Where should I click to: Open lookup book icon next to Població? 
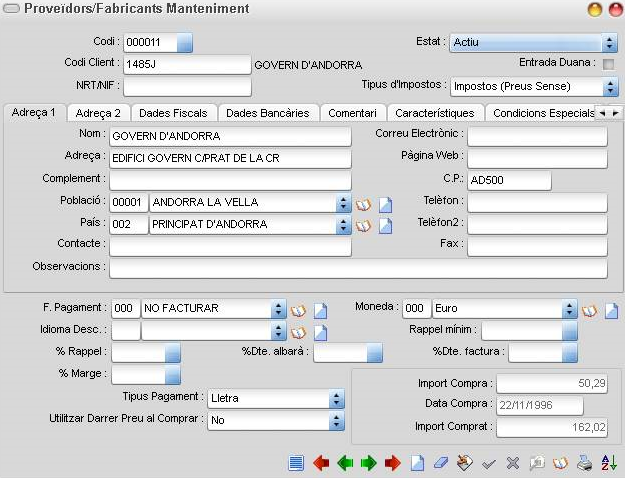363,205
